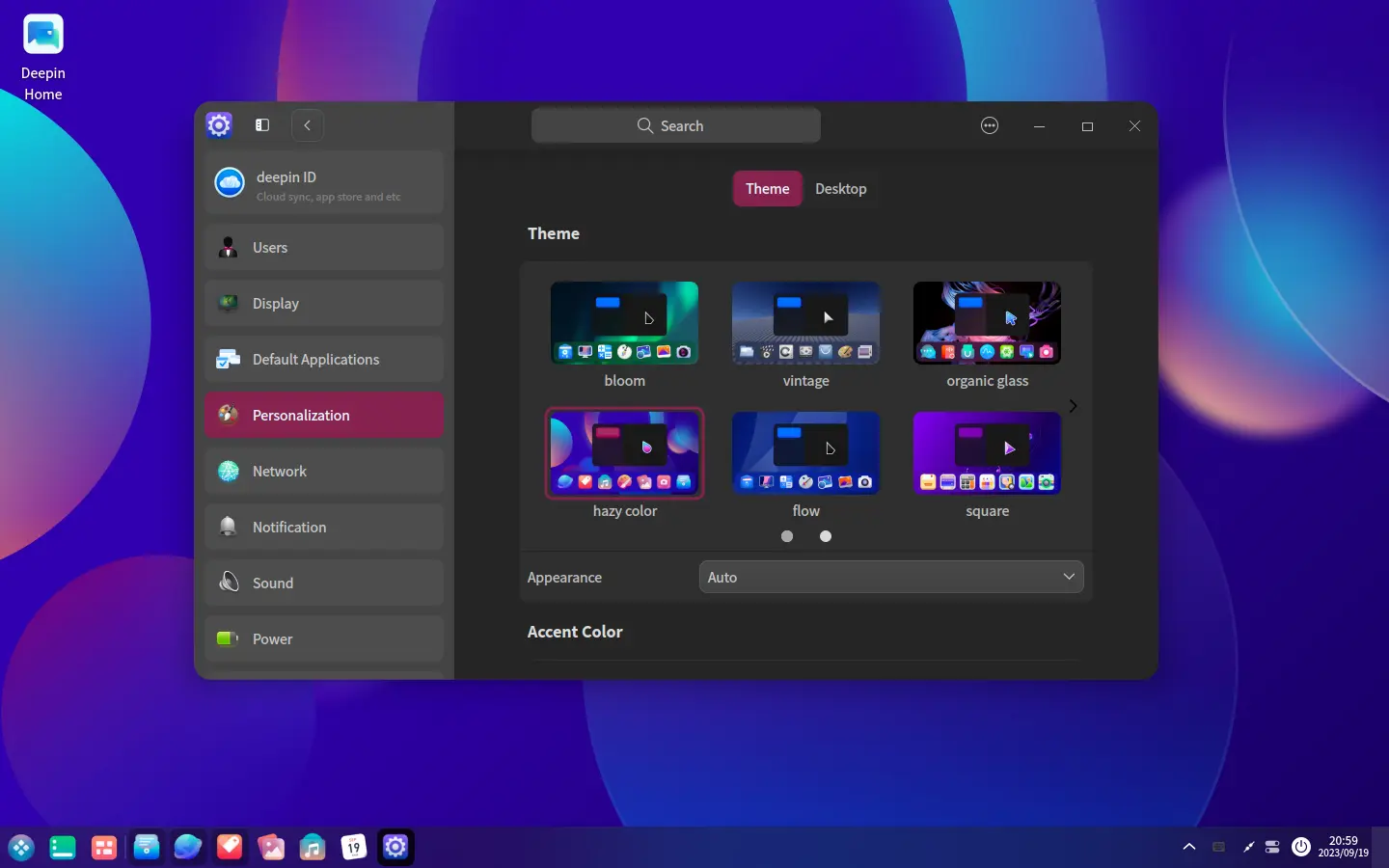Image resolution: width=1389 pixels, height=868 pixels.
Task: Open Calendar app in the dock
Action: pos(354,848)
